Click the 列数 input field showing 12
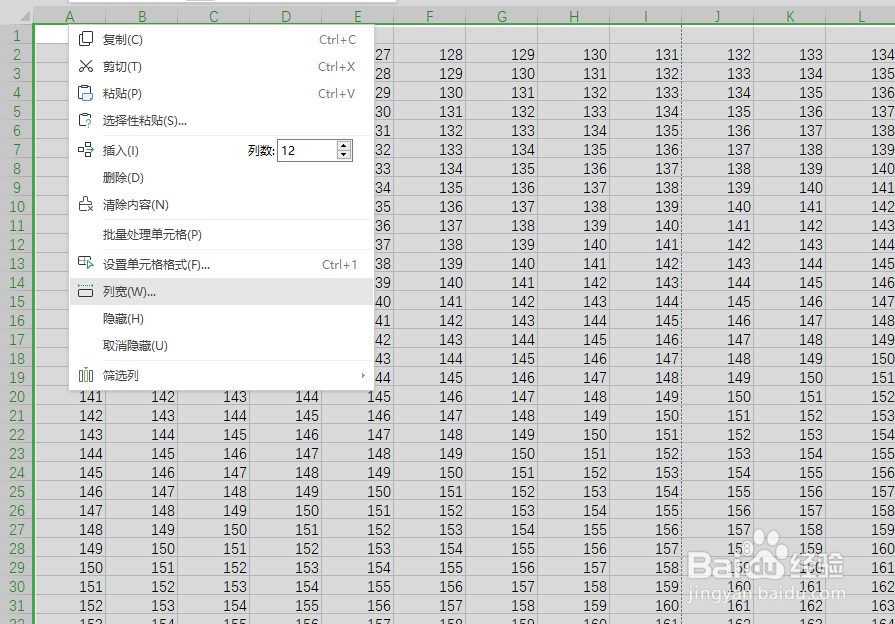The width and height of the screenshot is (895, 624). pos(308,151)
